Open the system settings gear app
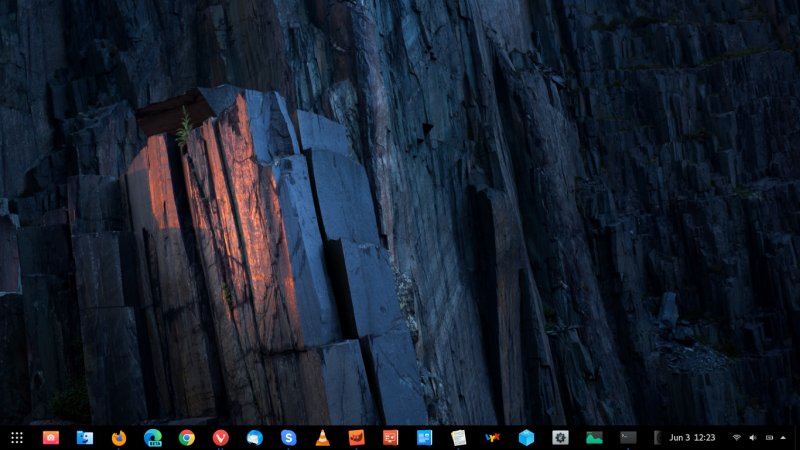The height and width of the screenshot is (450, 800). 560,438
